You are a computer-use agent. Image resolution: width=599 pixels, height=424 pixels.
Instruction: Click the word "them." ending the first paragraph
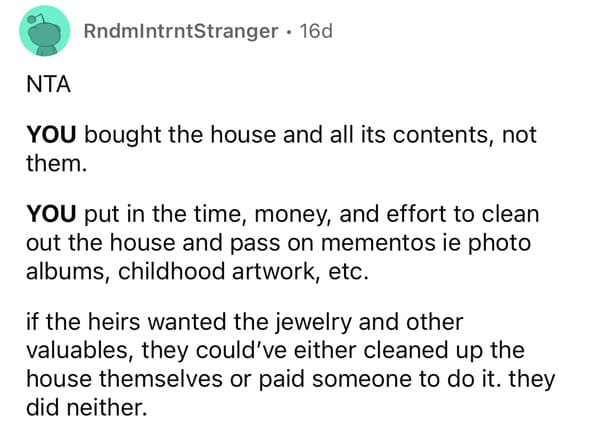57,163
